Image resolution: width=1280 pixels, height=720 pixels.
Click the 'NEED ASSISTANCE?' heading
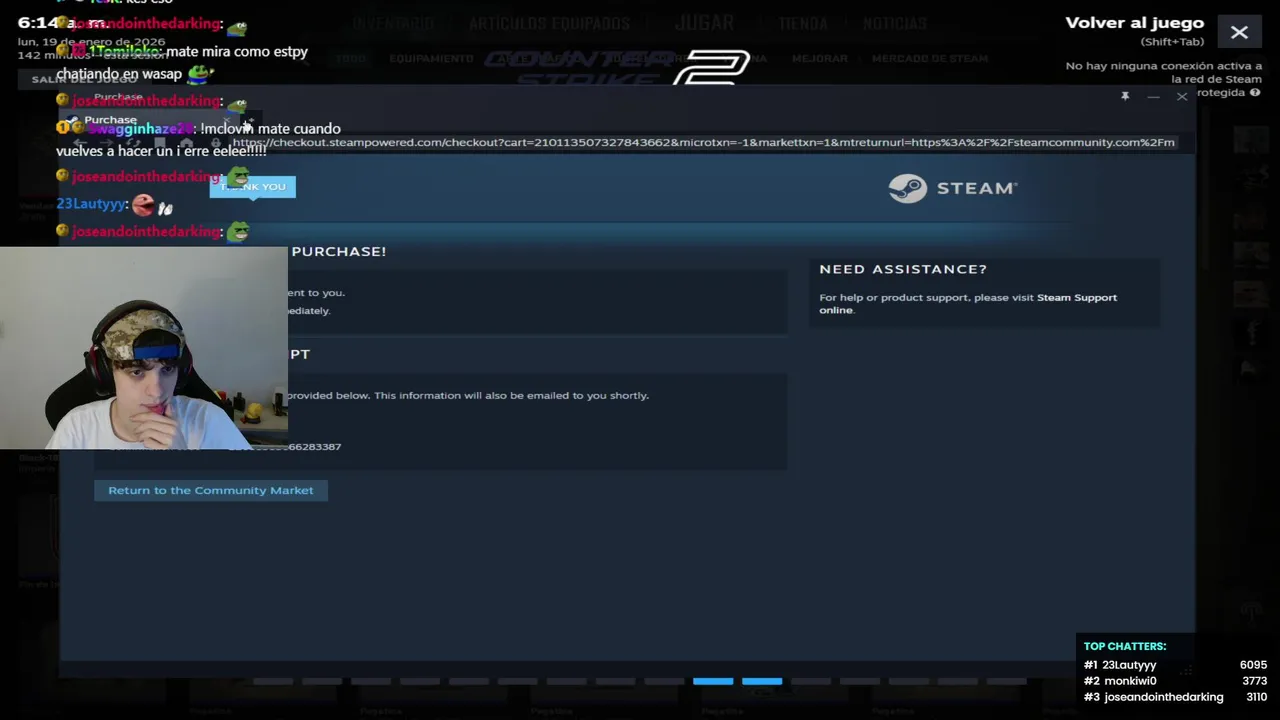[x=903, y=269]
